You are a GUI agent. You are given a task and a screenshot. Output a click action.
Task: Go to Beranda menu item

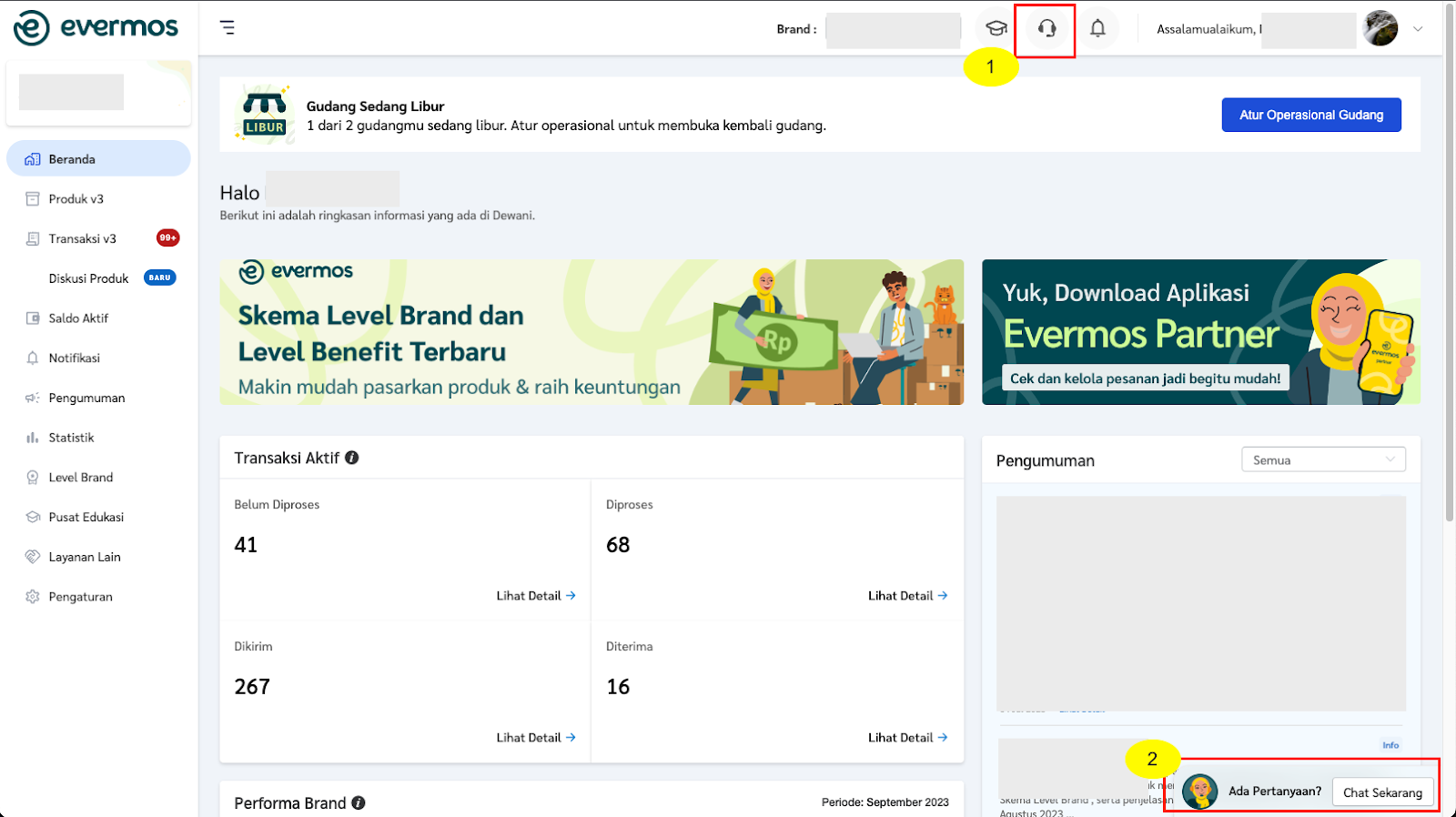(98, 158)
